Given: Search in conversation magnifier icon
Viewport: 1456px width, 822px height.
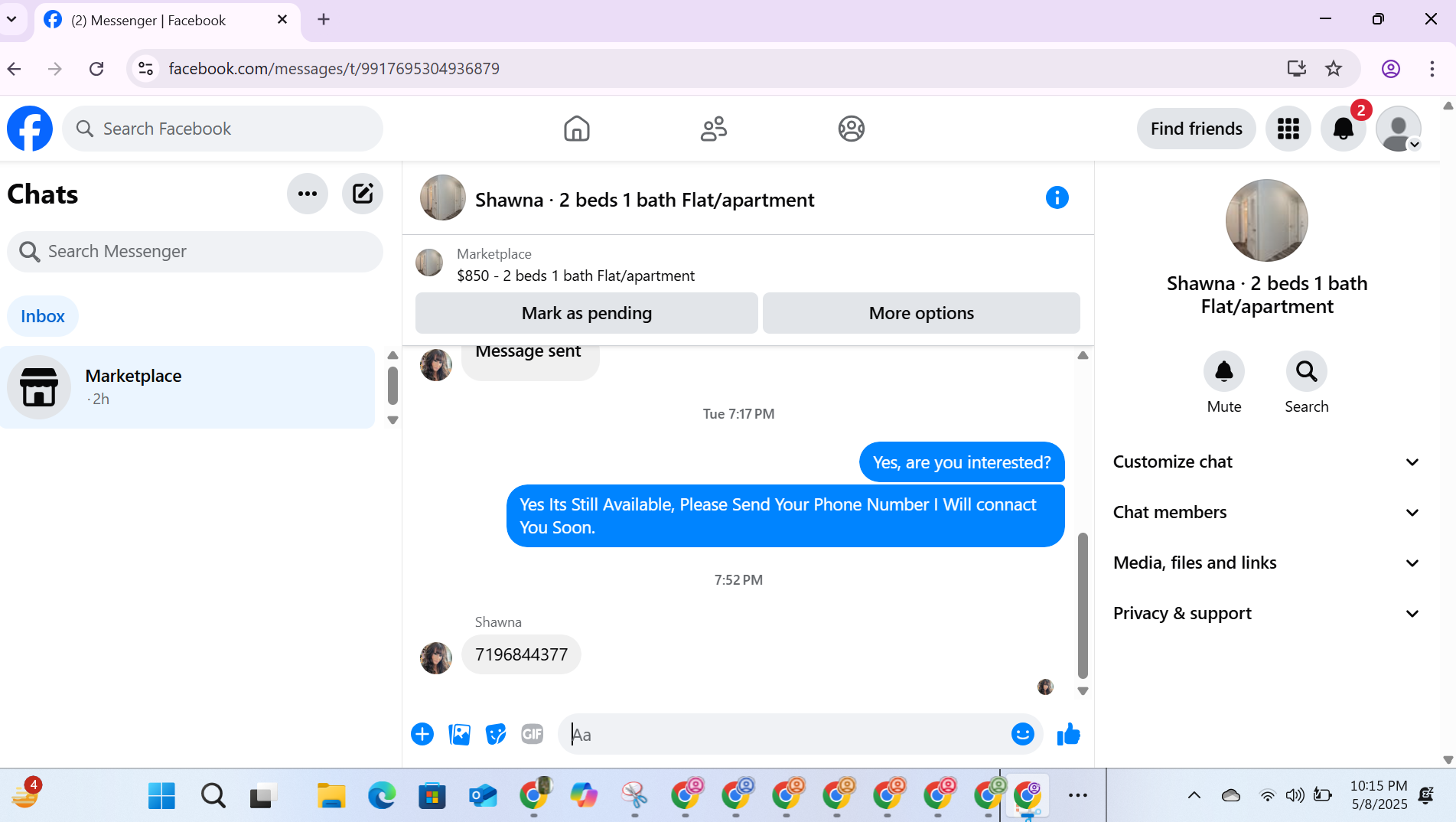Looking at the screenshot, I should (x=1306, y=371).
